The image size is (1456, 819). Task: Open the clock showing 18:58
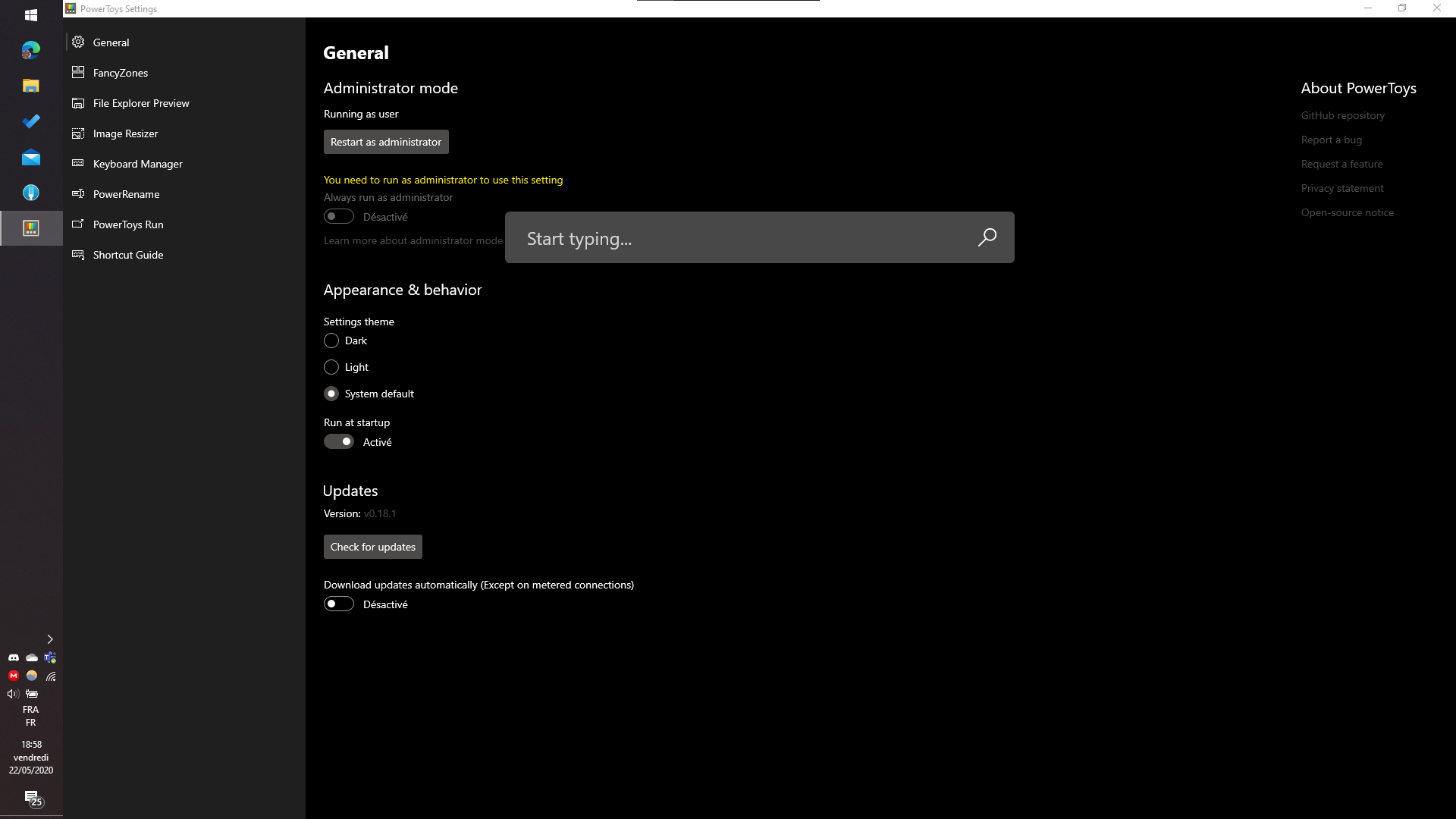[31, 758]
